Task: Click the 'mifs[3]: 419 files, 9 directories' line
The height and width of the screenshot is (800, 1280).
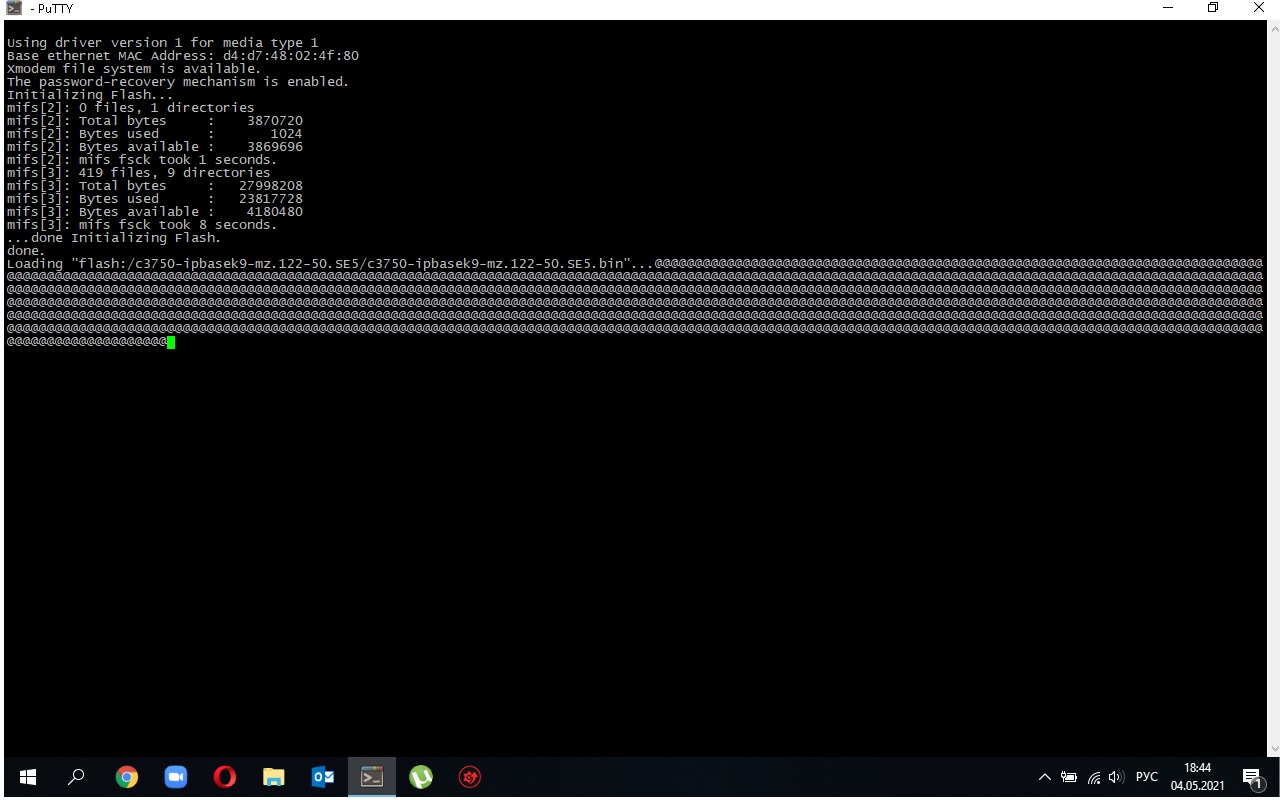Action: point(138,173)
